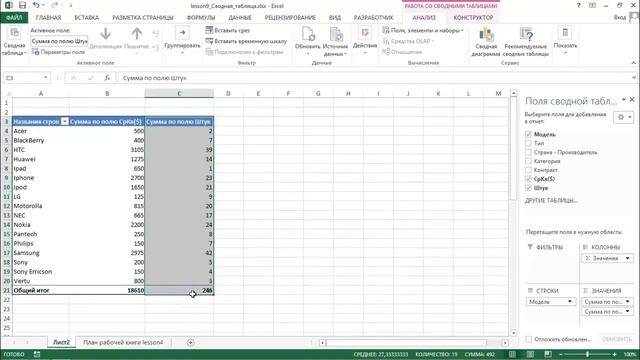
Task: Select cell with Samsung in column A
Action: (x=40, y=253)
